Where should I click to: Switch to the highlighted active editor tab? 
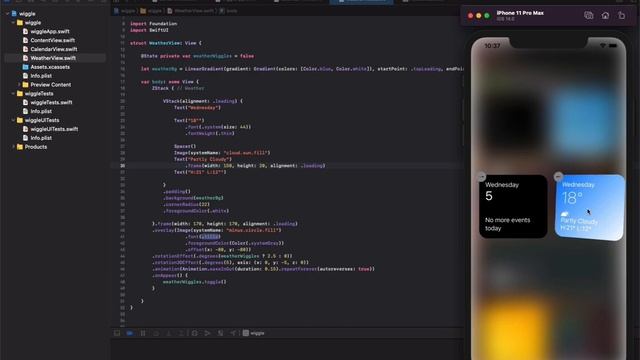coord(362,2)
